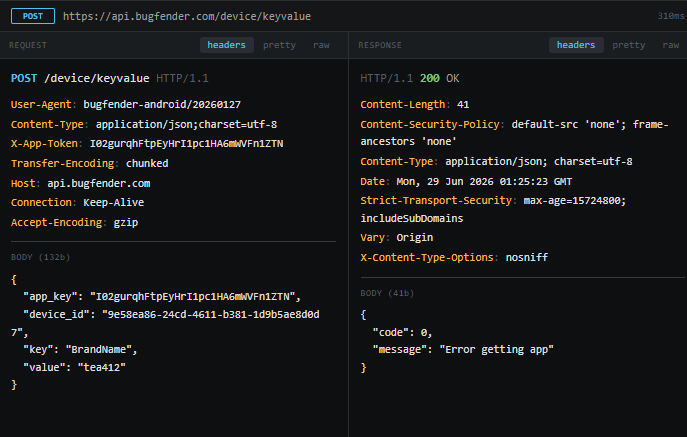This screenshot has width=687, height=437.
Task: Select the request URL https://api.bugfender.com/device/keyvalue
Action: tap(187, 17)
